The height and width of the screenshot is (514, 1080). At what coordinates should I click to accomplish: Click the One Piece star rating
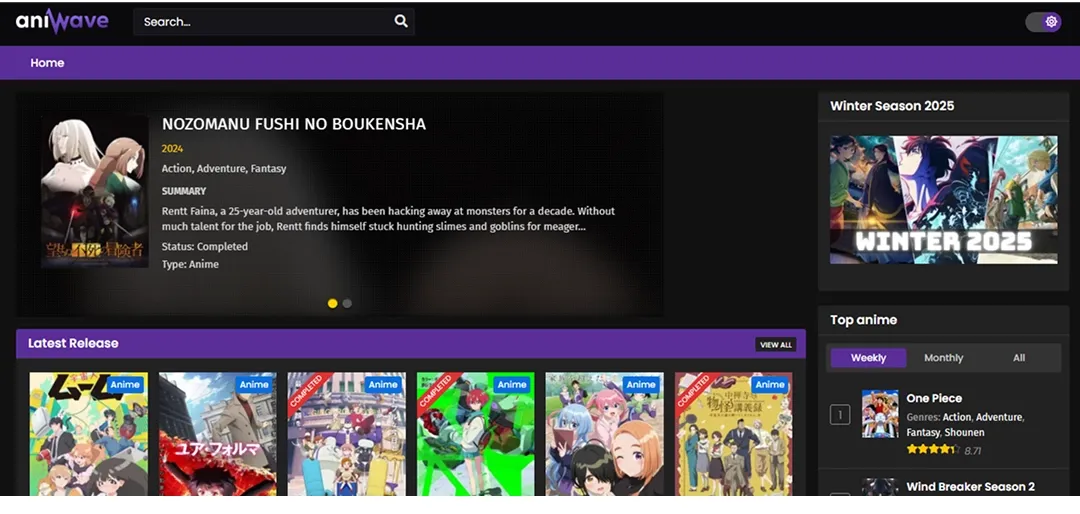932,450
